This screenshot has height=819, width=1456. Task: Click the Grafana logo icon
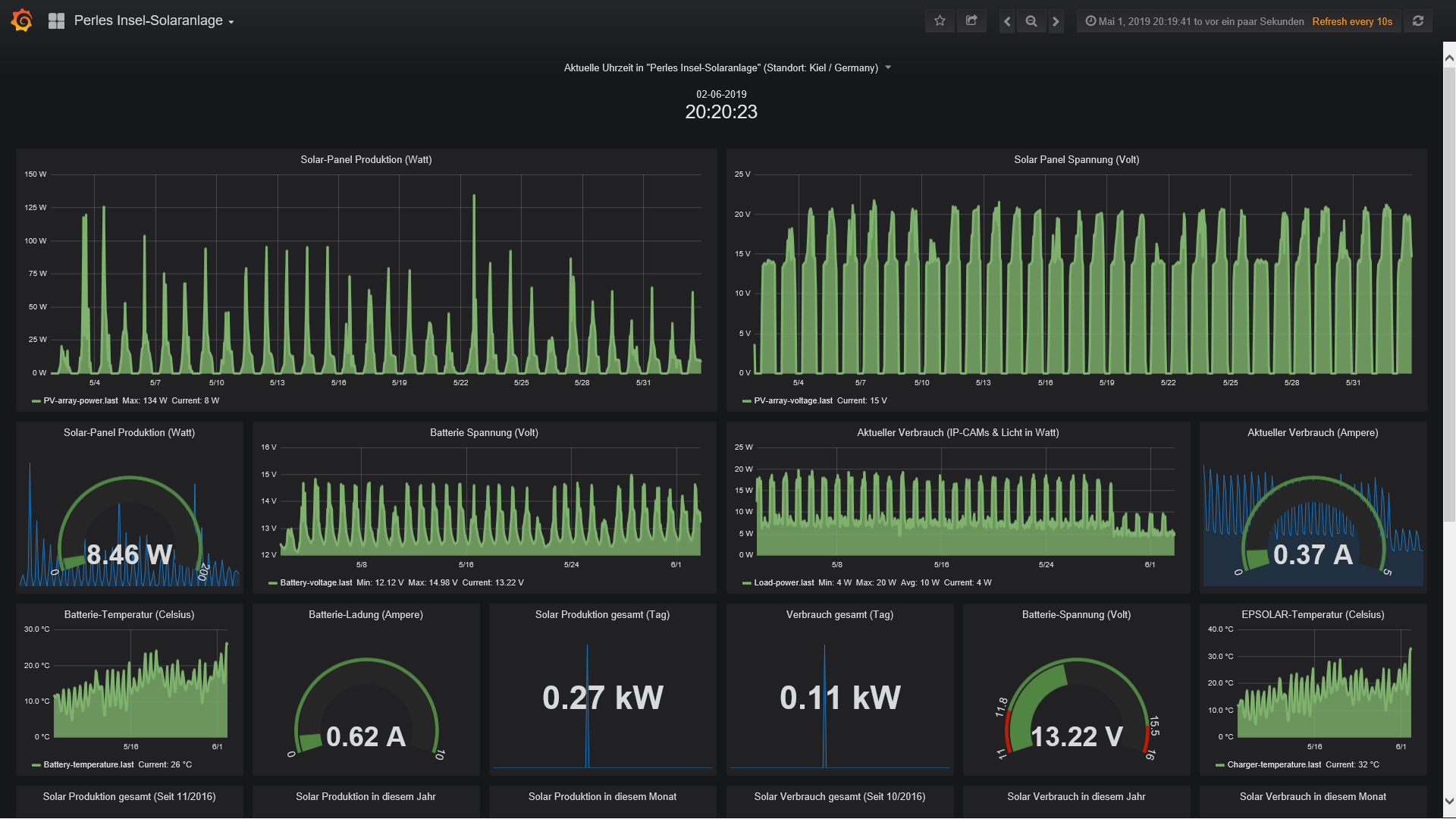click(22, 20)
